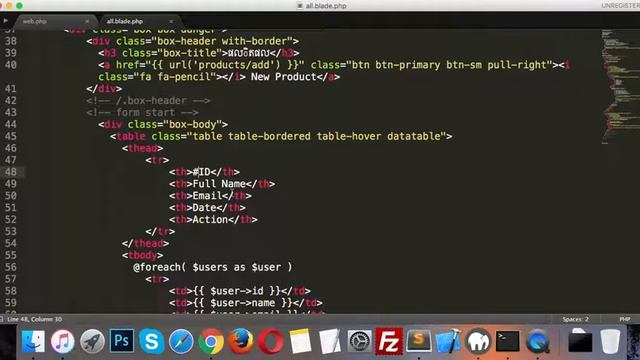Click line number 56 in the gutter
This screenshot has height=360, width=640.
tap(11, 267)
